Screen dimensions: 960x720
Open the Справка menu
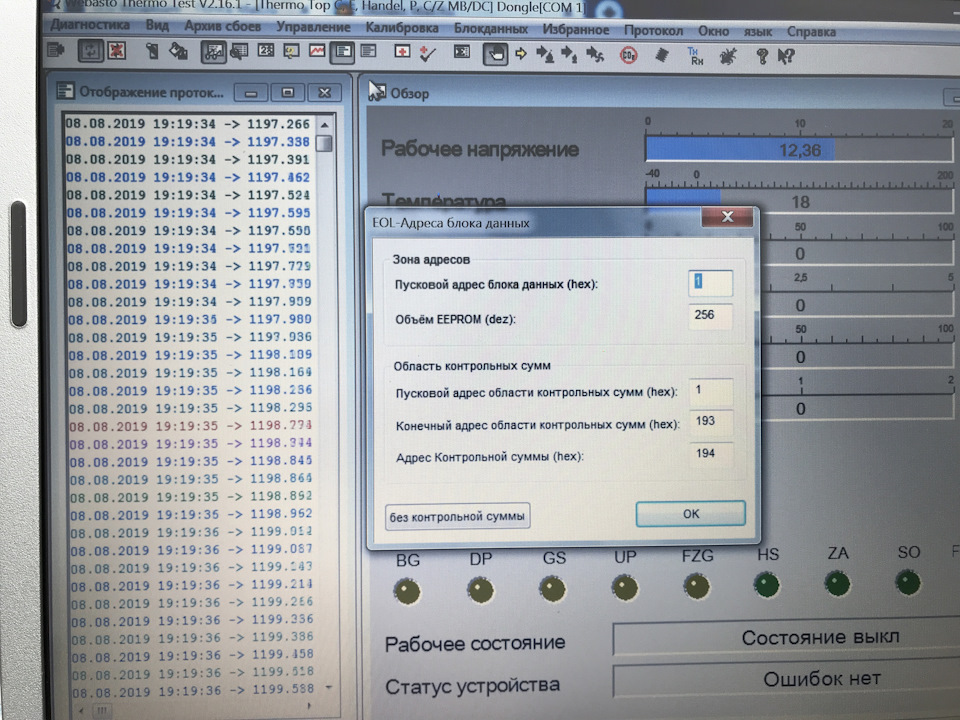tap(812, 32)
